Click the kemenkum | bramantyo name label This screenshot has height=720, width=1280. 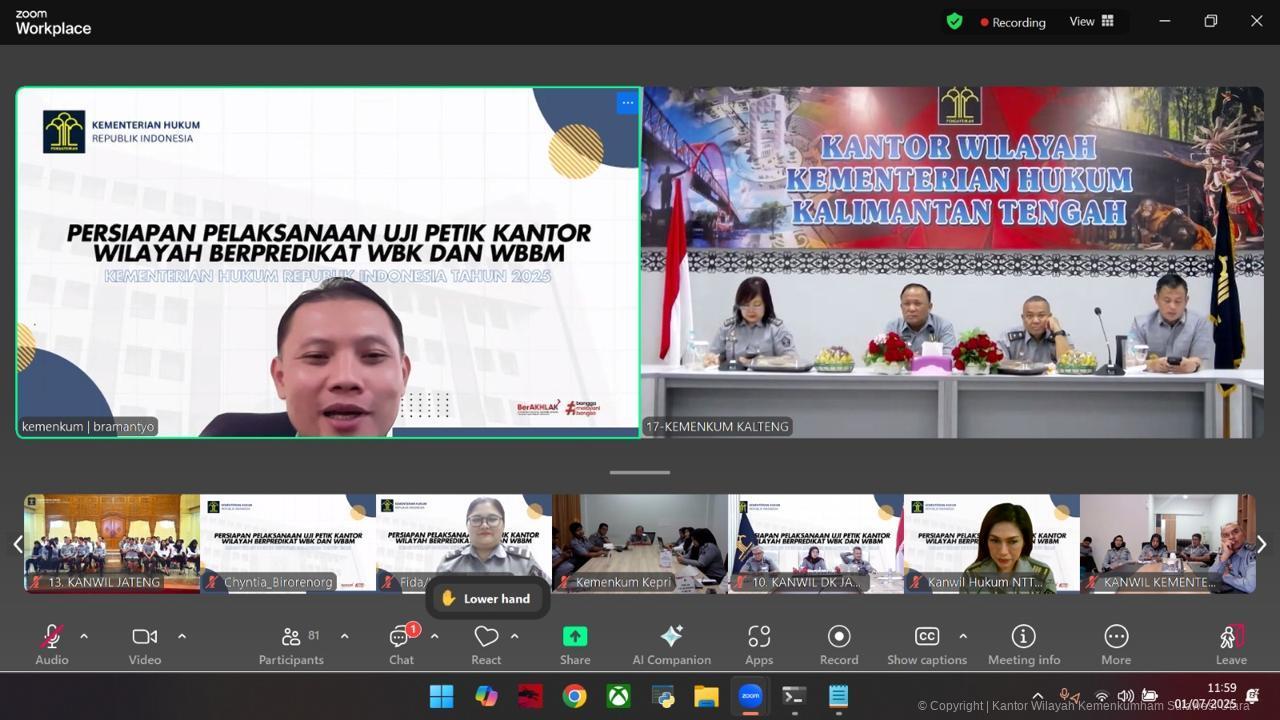[88, 426]
